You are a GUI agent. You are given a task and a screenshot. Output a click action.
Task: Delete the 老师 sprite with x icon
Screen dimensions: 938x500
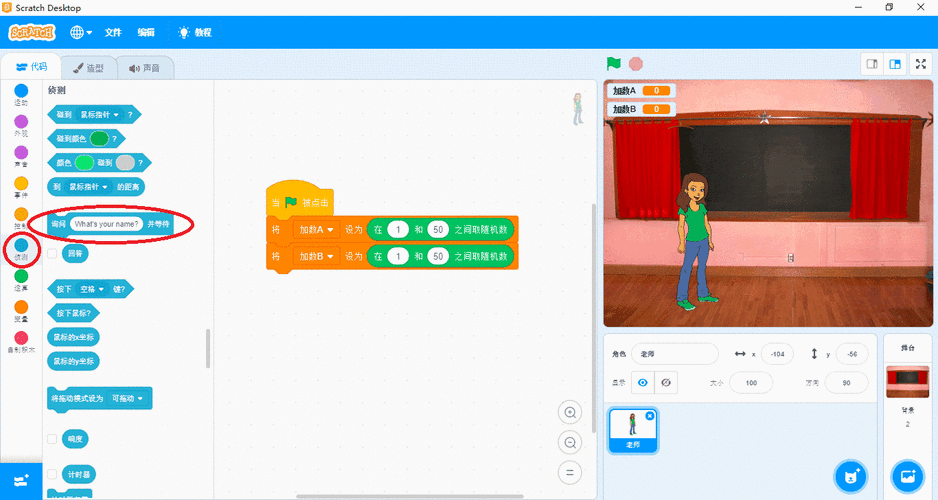(650, 415)
